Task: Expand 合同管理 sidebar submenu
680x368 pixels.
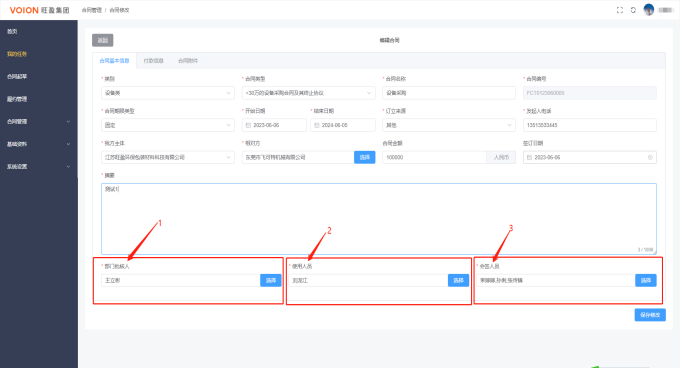Action: 39,122
